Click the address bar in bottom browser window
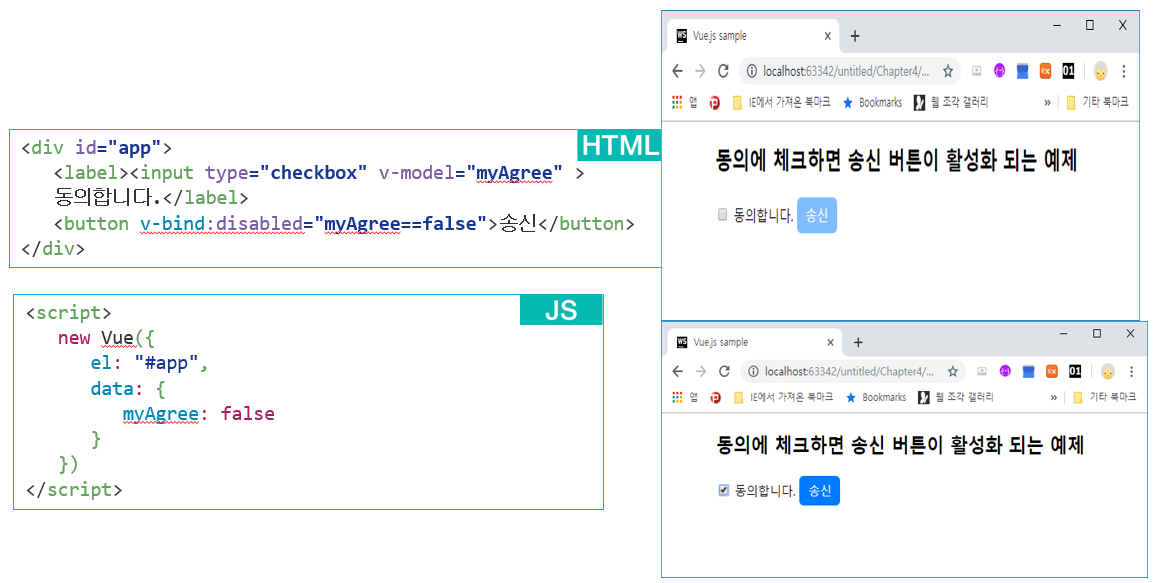Screen dimensions: 1153x583 click(852, 371)
